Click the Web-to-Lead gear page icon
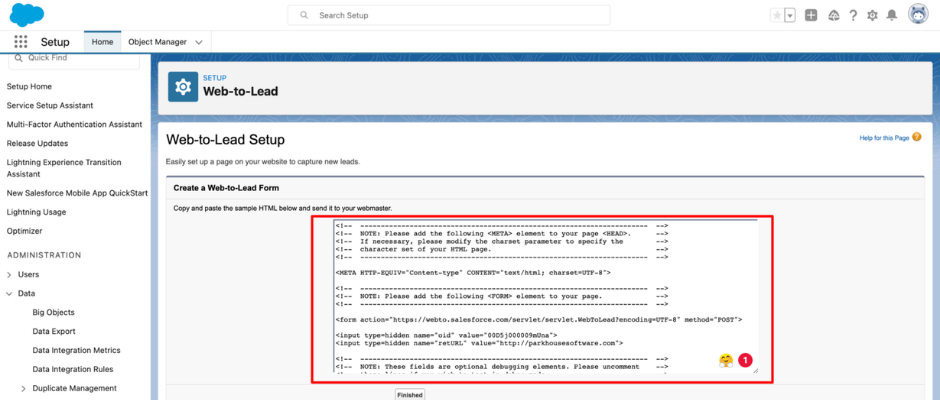940x400 pixels. pos(183,87)
